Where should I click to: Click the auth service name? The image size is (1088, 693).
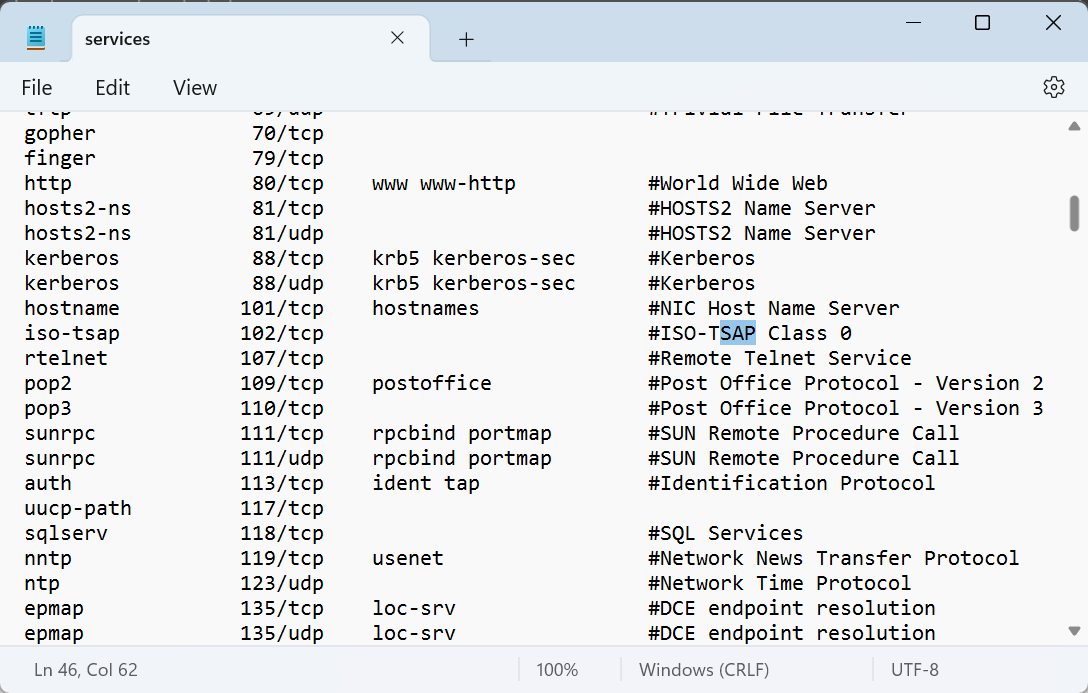48,483
